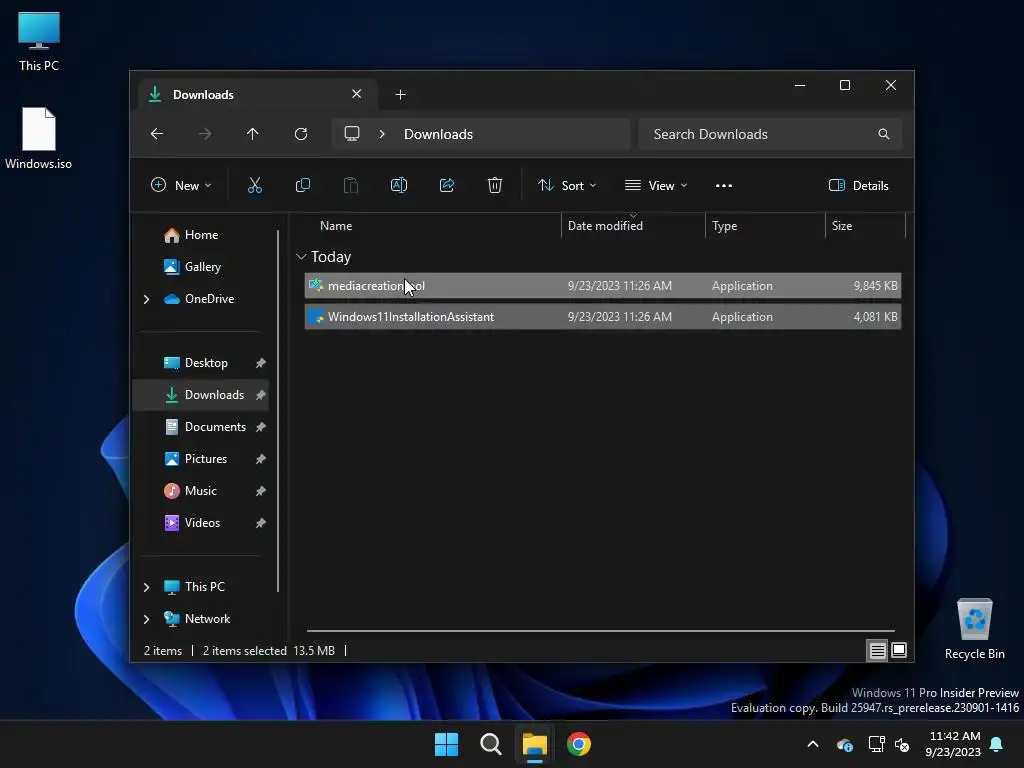This screenshot has width=1024, height=768.
Task: Select Downloads in navigation pane
Action: (x=200, y=395)
